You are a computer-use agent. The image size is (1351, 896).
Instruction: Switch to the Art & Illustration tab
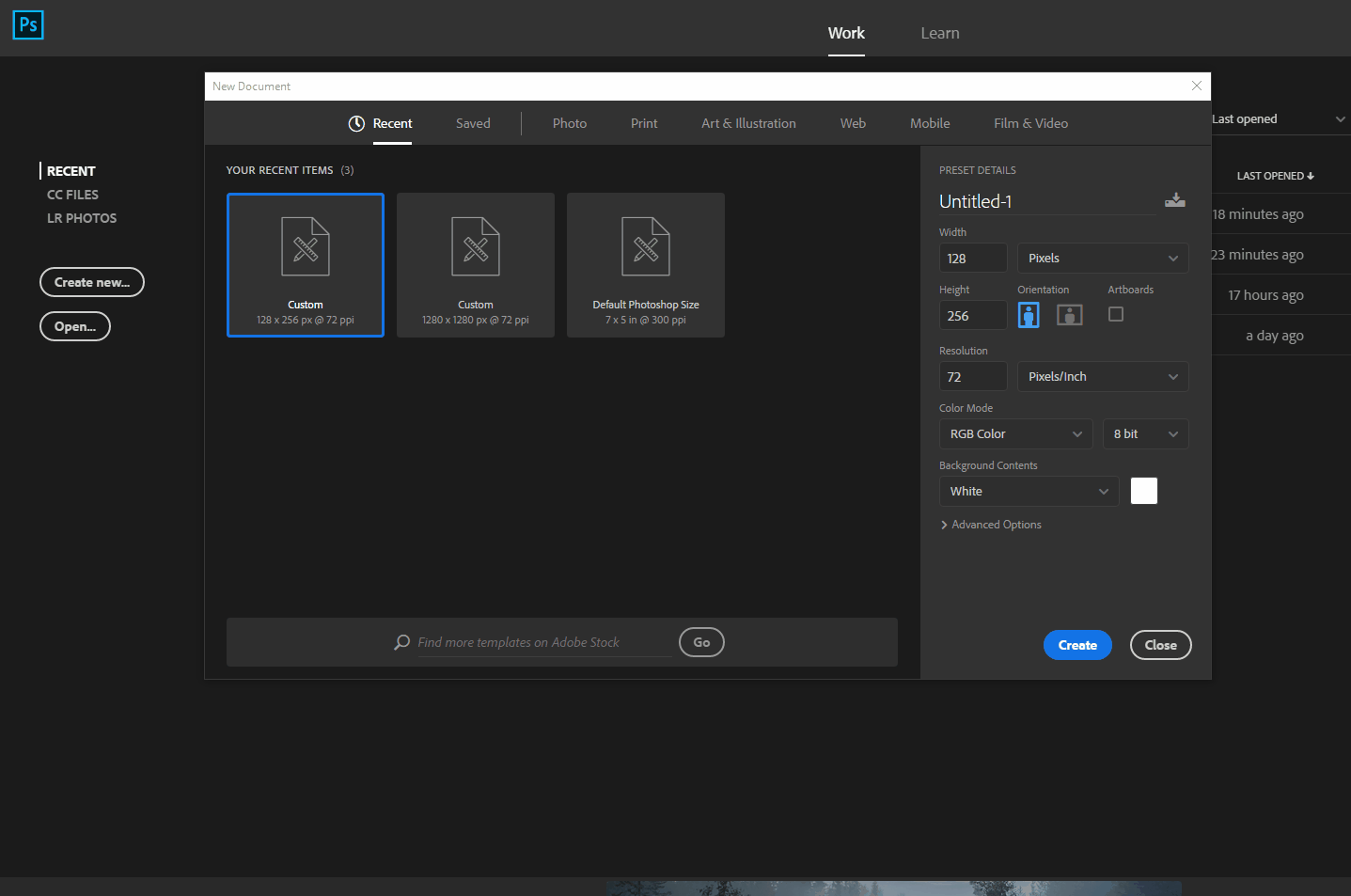(748, 123)
